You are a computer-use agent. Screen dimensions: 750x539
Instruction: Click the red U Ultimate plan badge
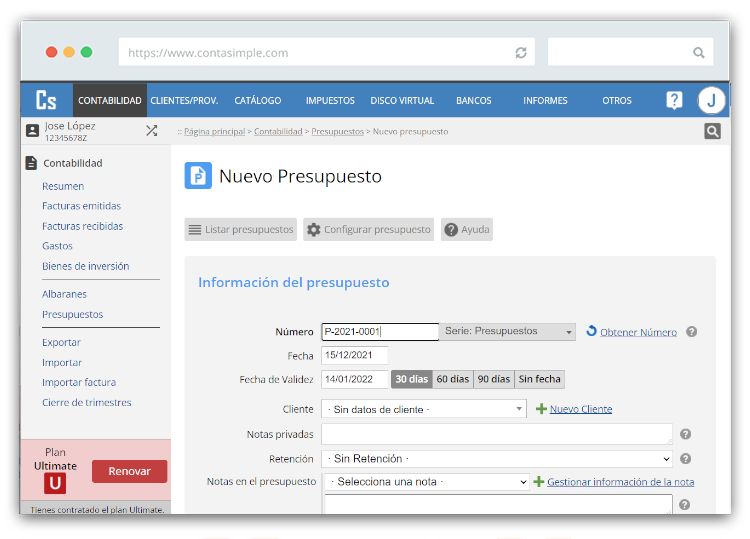click(55, 484)
